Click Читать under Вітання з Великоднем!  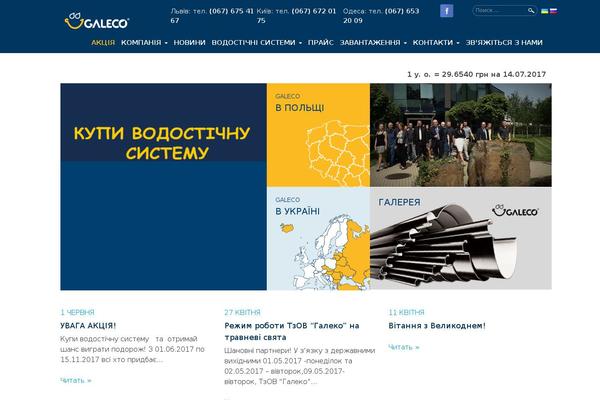point(404,347)
